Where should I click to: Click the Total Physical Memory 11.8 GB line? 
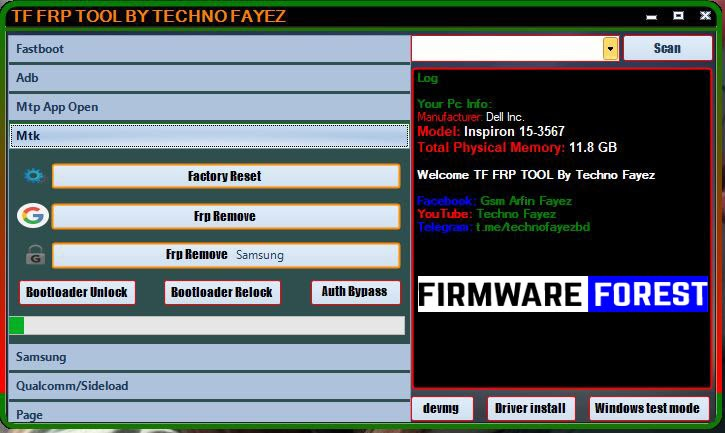point(517,148)
